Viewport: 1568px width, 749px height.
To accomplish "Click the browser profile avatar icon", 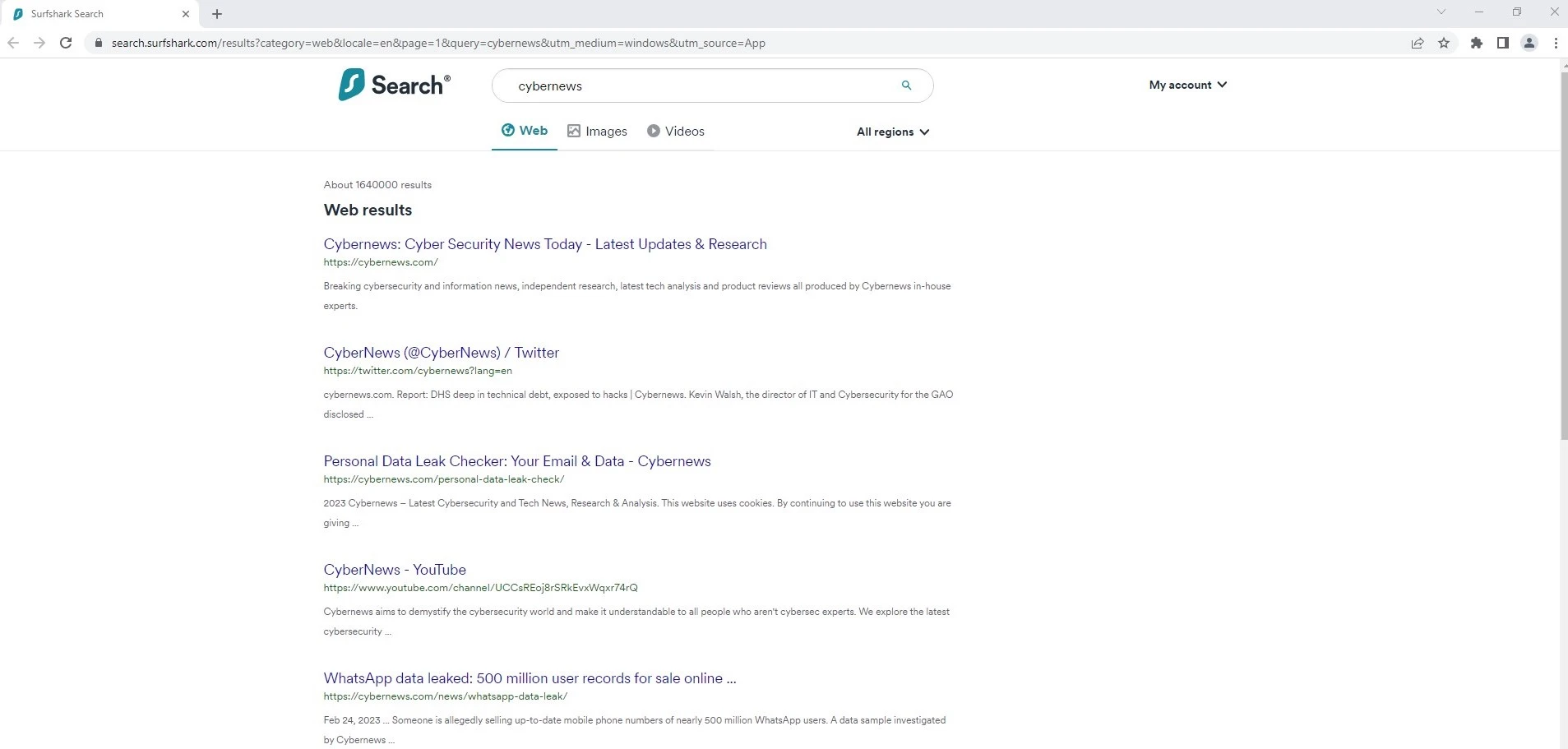I will click(x=1528, y=43).
